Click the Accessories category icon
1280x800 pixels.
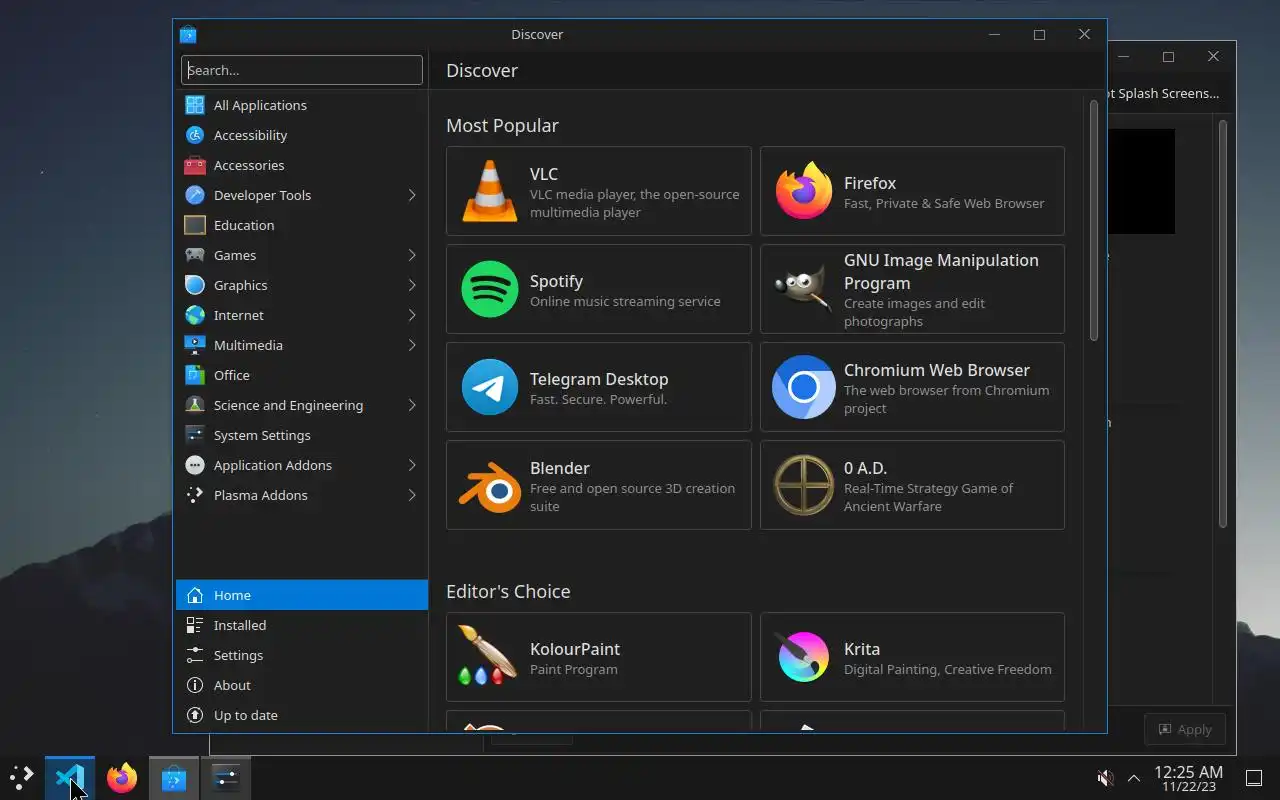tap(195, 165)
